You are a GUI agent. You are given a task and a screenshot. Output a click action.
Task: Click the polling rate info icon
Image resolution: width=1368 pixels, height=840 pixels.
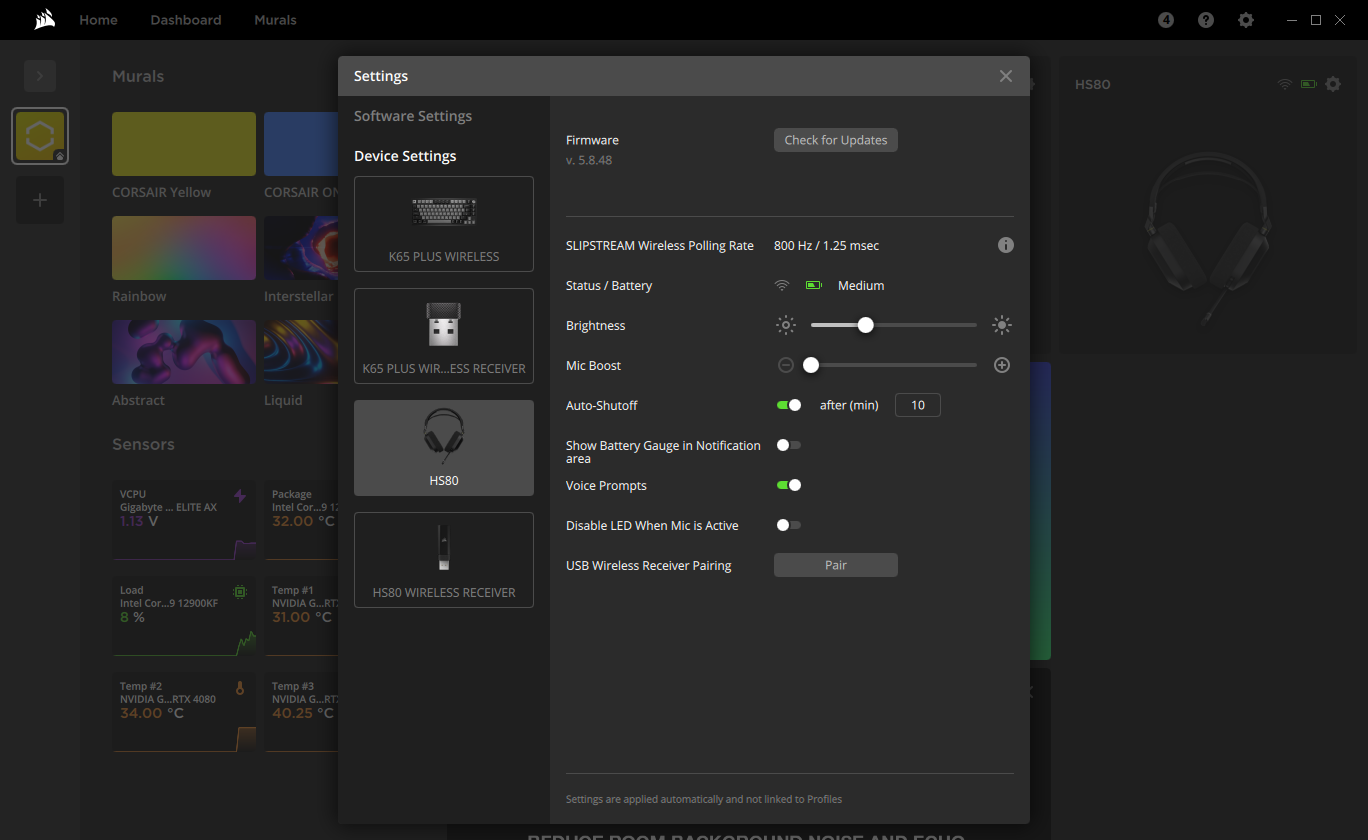coord(1006,245)
